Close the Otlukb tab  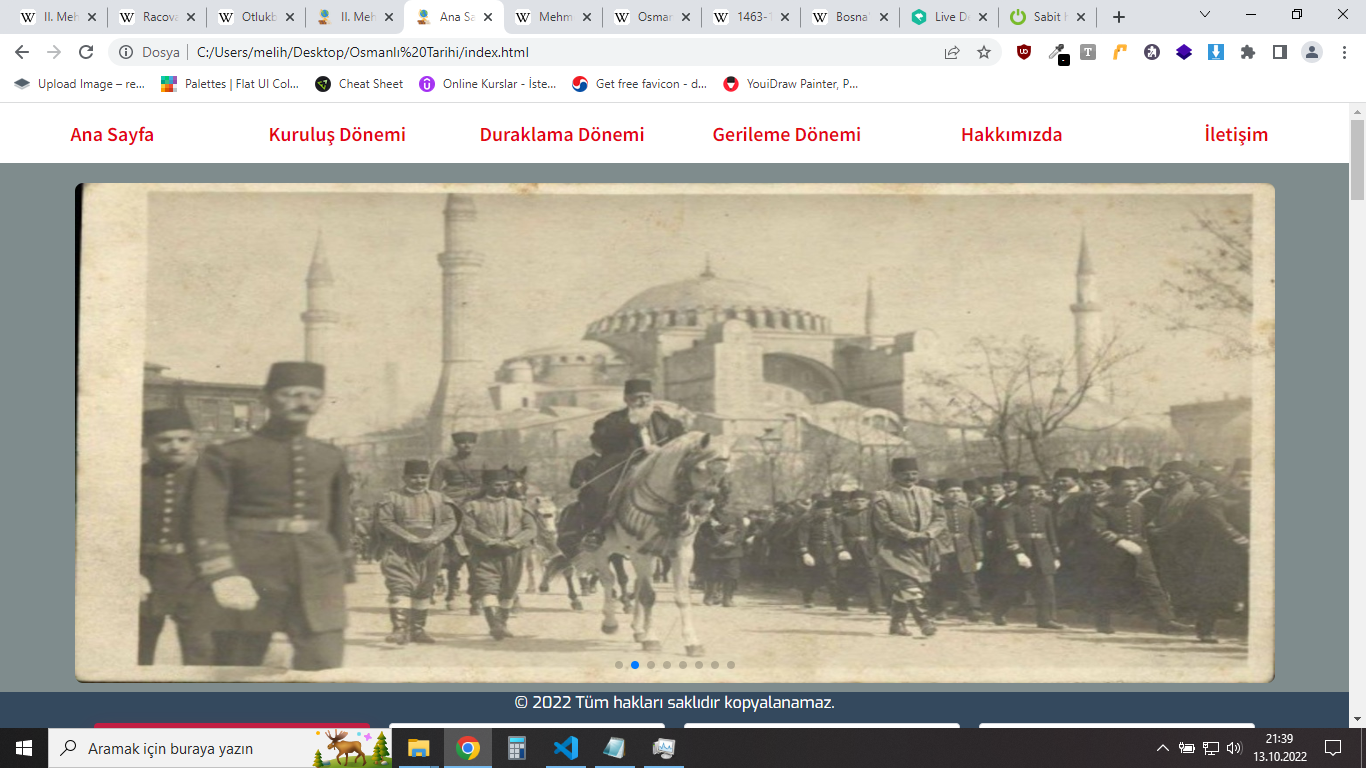(x=289, y=17)
